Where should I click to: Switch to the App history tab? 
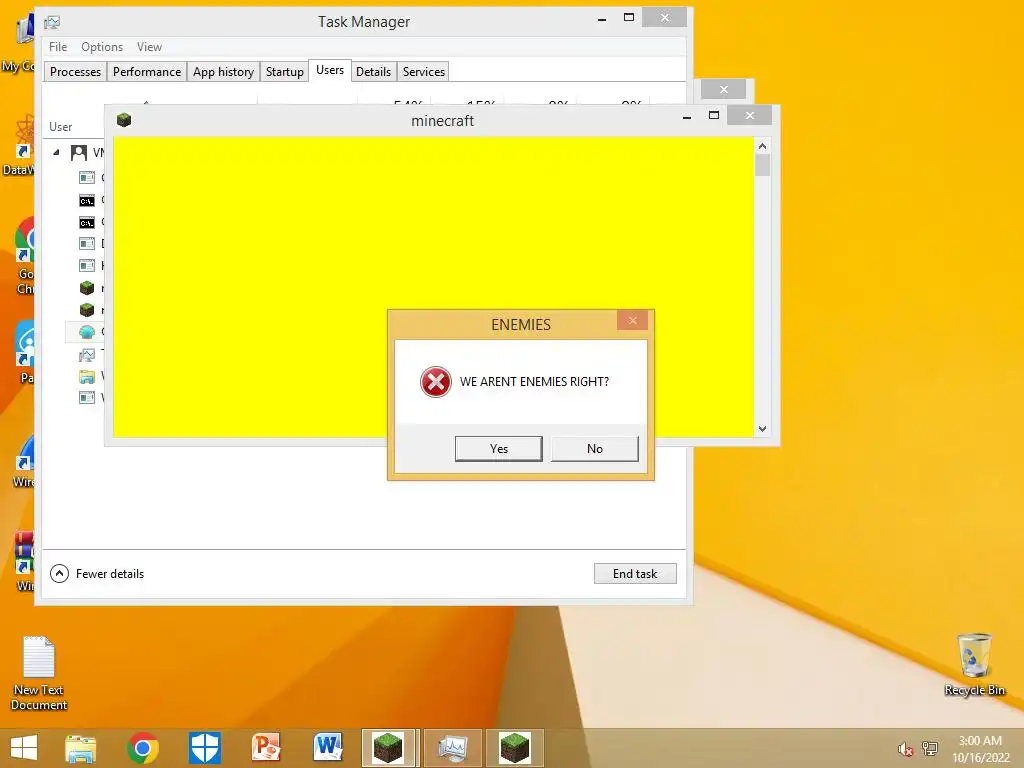pyautogui.click(x=223, y=72)
